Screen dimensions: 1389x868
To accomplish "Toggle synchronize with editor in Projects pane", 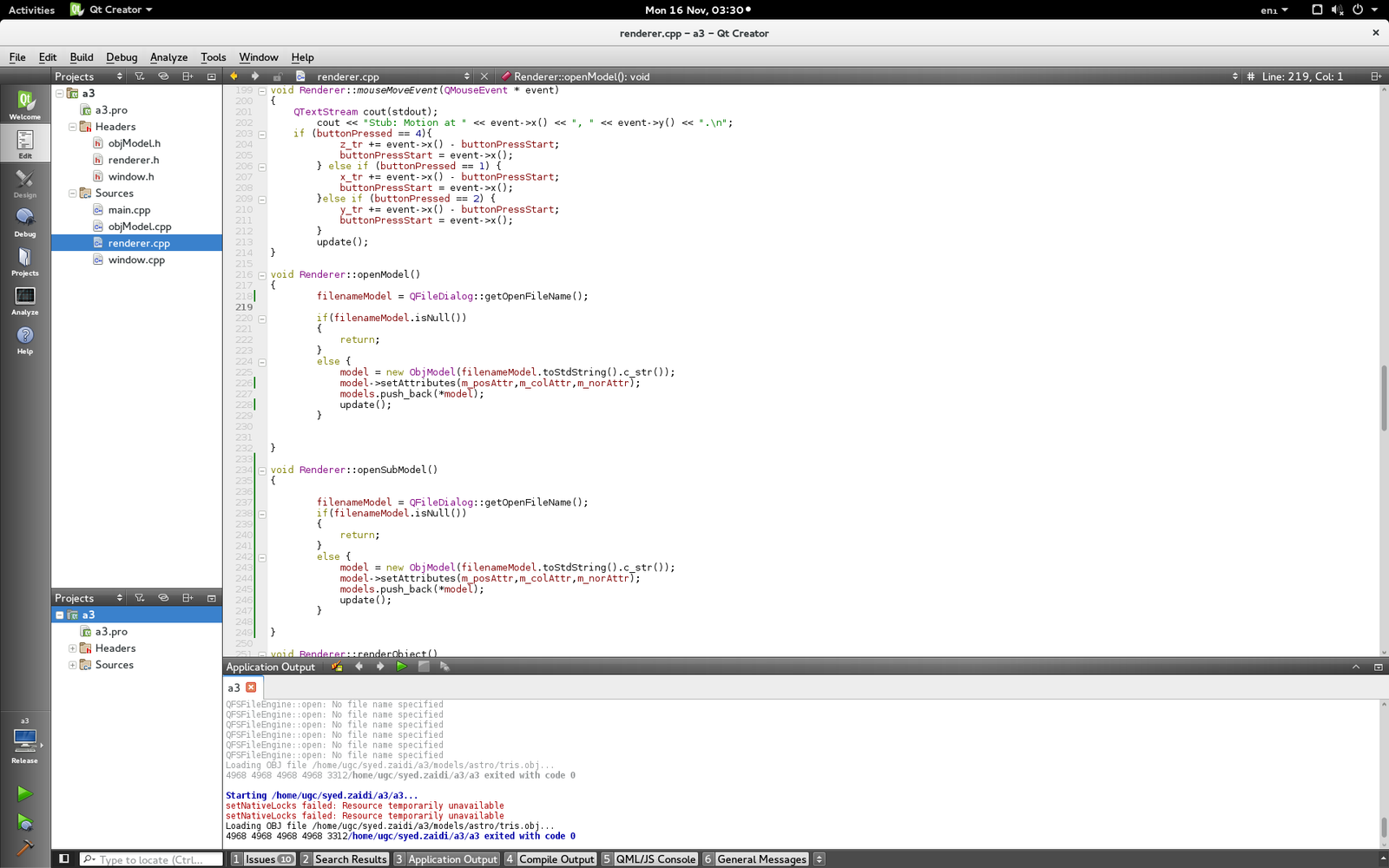I will (163, 76).
